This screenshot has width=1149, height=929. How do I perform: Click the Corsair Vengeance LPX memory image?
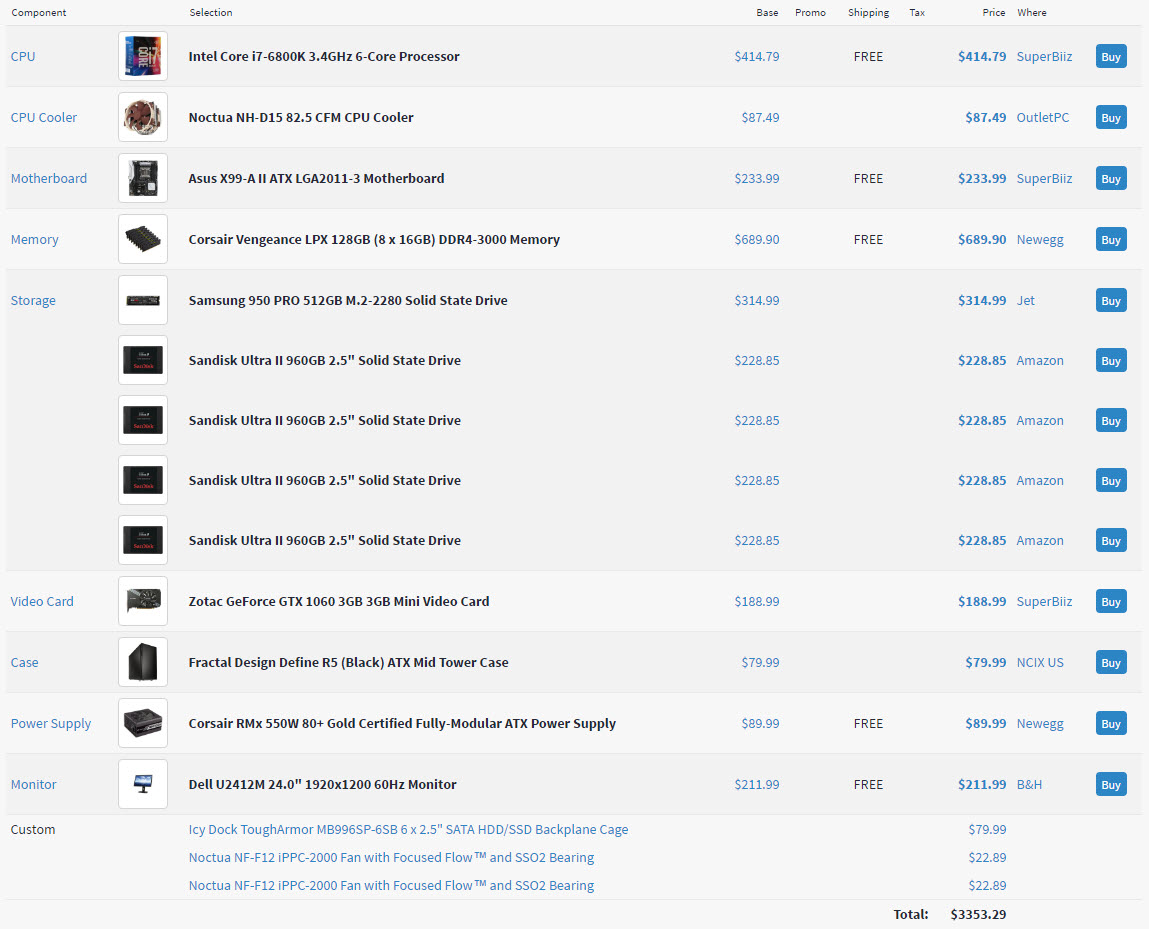pyautogui.click(x=142, y=240)
